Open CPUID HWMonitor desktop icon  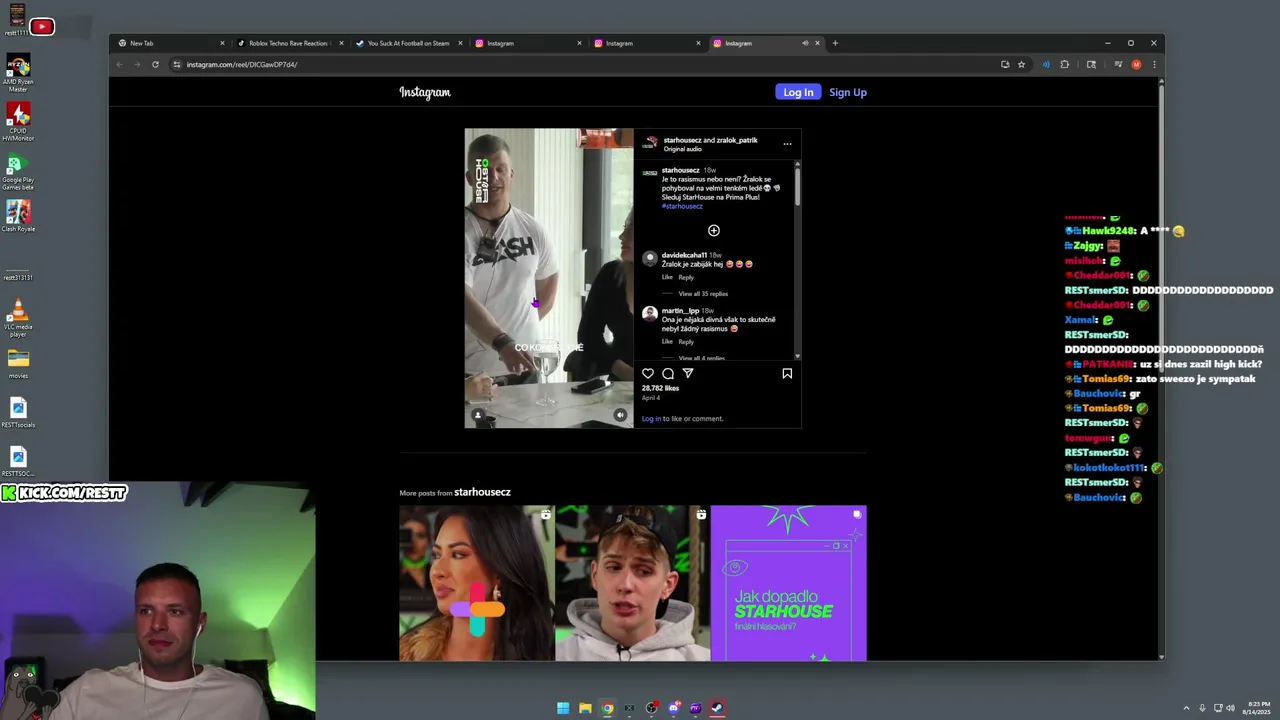[x=18, y=121]
